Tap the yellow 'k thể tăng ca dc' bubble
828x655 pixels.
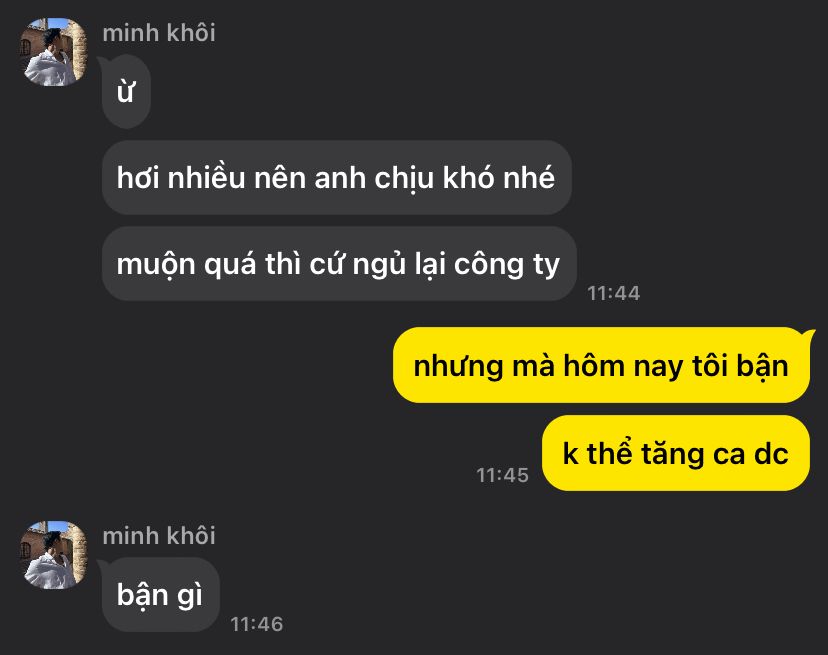[676, 453]
